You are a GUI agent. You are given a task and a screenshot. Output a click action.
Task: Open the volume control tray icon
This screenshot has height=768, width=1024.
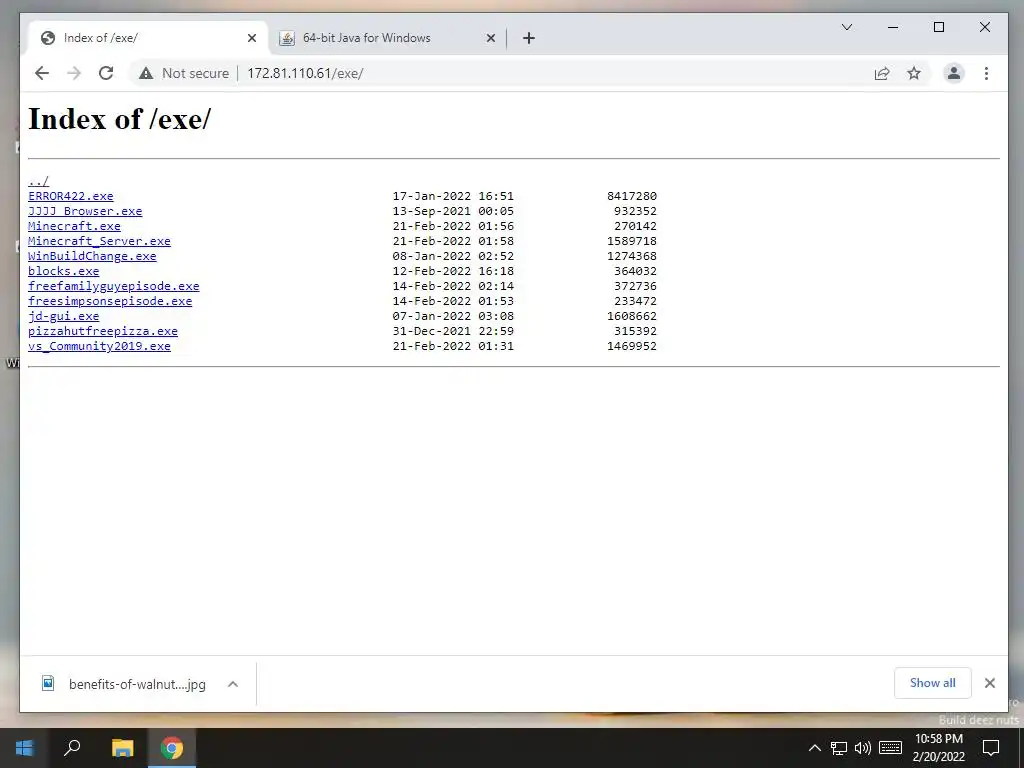click(x=863, y=748)
